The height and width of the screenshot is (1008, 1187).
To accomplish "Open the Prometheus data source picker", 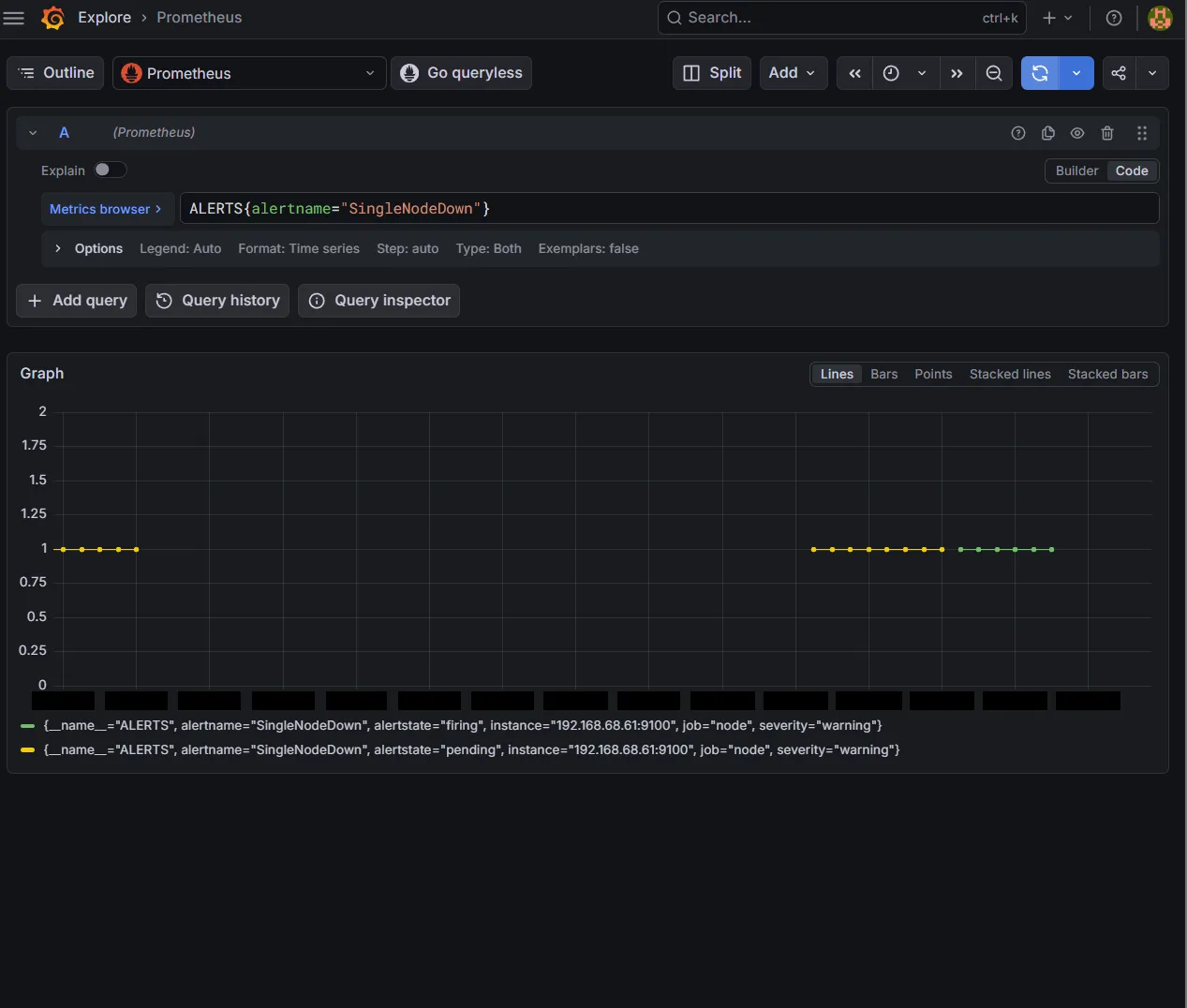I will point(249,73).
